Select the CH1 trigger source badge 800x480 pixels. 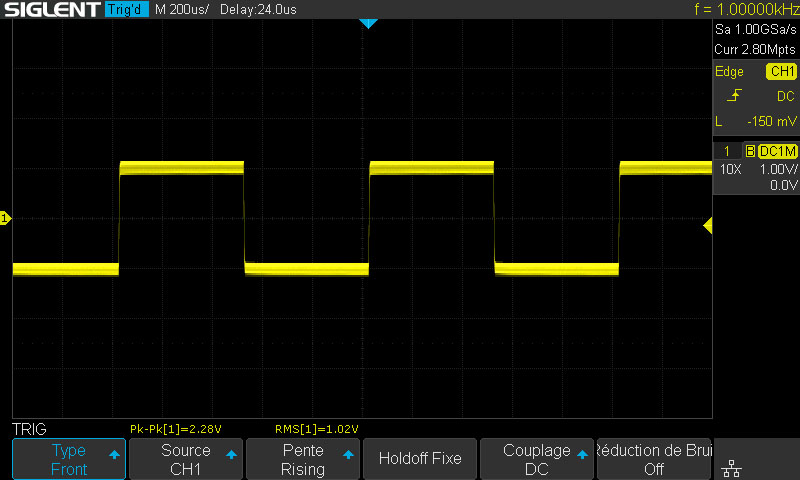point(782,71)
